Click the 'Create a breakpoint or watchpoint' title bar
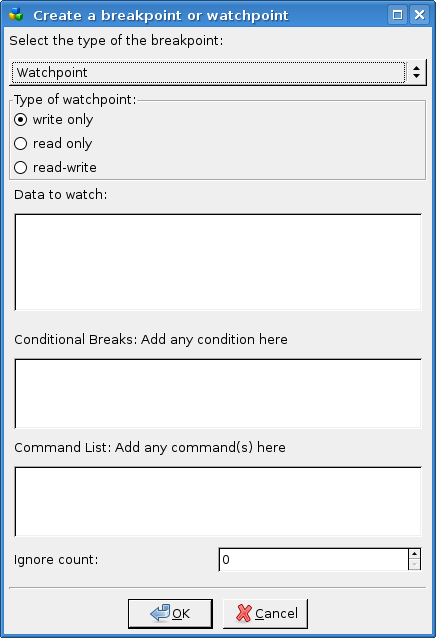 tap(161, 15)
